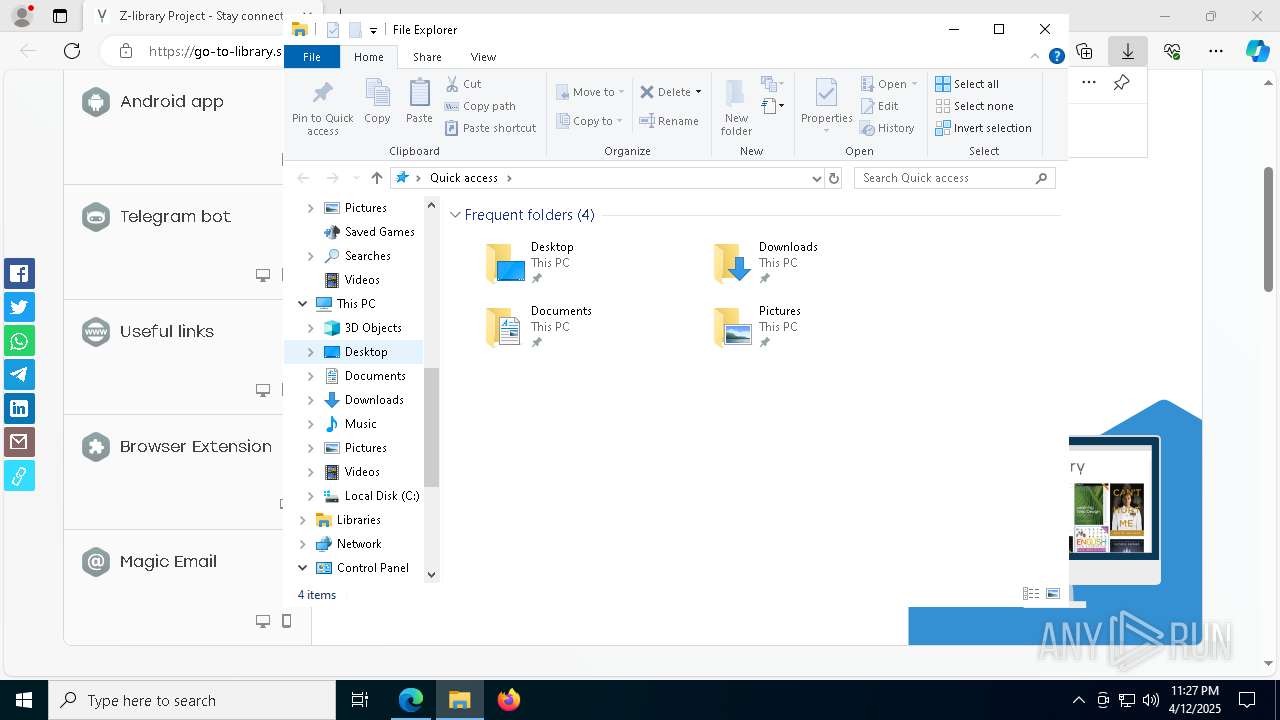Click the Delete ribbon button
This screenshot has width=1280, height=720.
pos(665,92)
